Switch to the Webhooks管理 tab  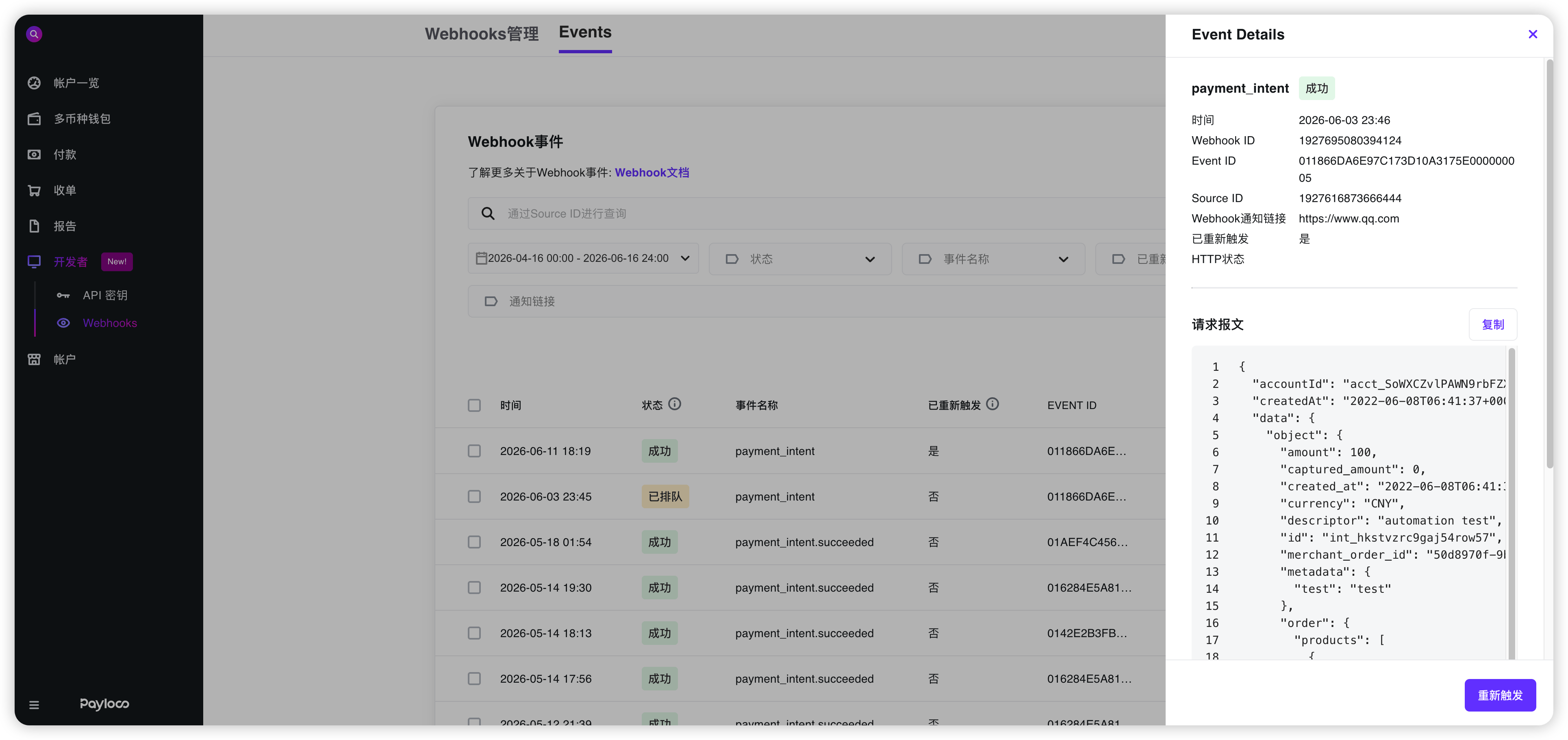[482, 33]
